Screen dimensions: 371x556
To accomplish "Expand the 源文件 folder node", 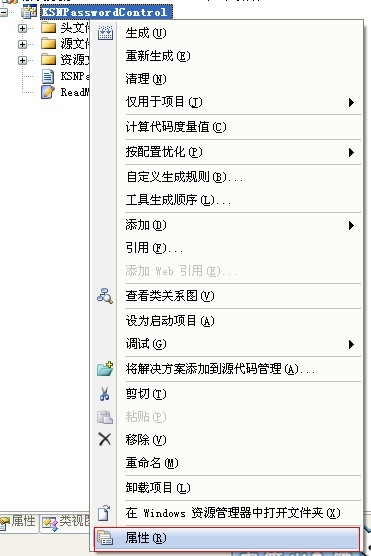I will pyautogui.click(x=22, y=44).
